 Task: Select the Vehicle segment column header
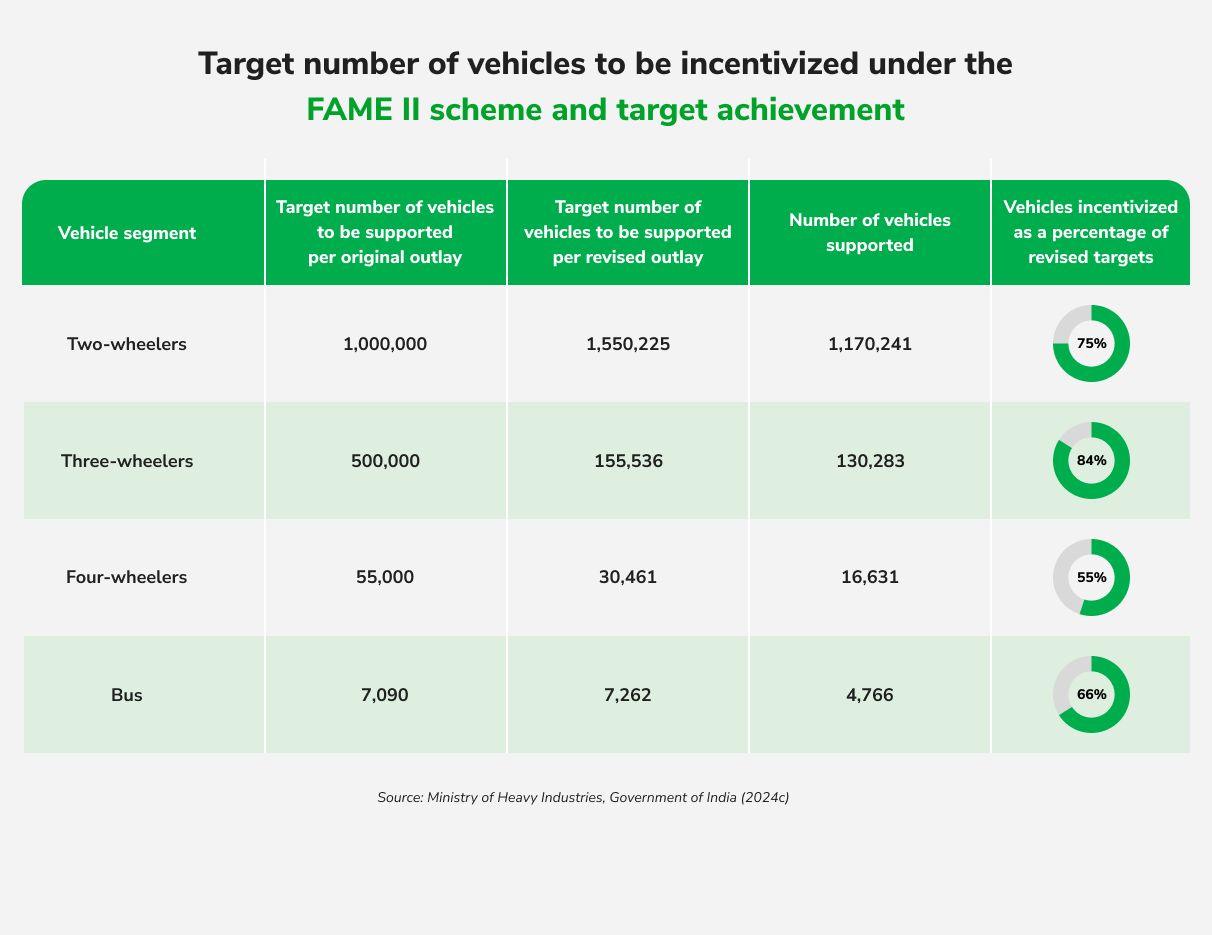[127, 233]
